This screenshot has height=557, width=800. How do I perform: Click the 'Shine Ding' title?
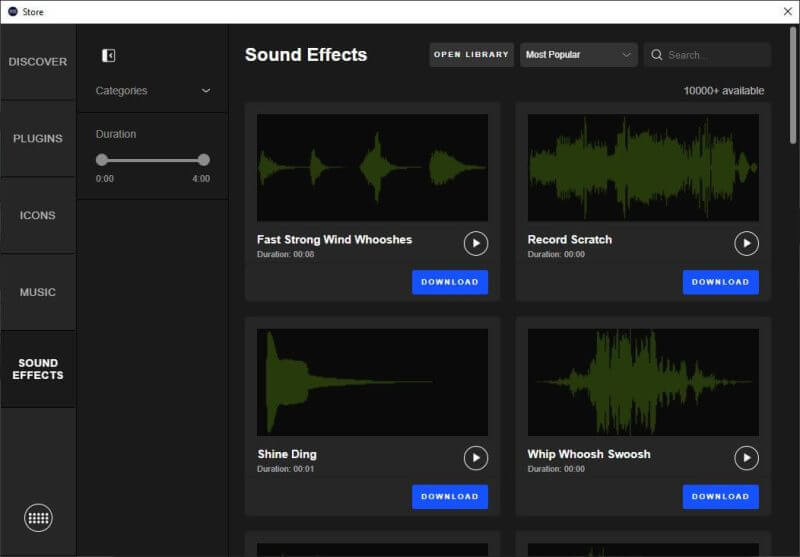pos(287,454)
